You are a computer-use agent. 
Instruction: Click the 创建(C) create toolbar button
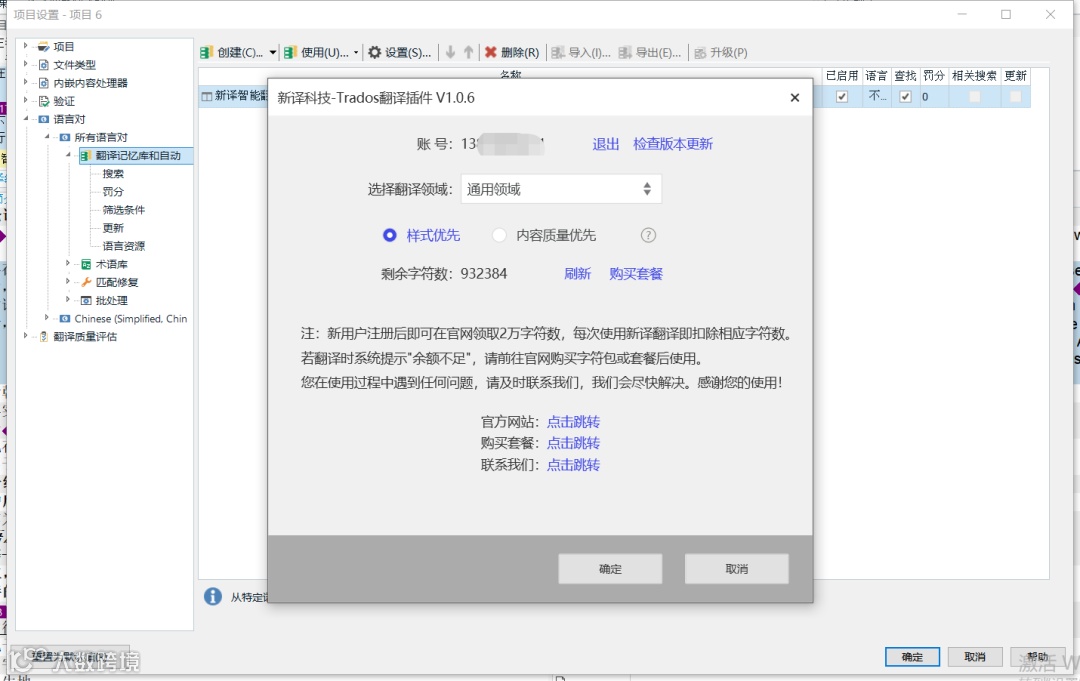coord(231,52)
